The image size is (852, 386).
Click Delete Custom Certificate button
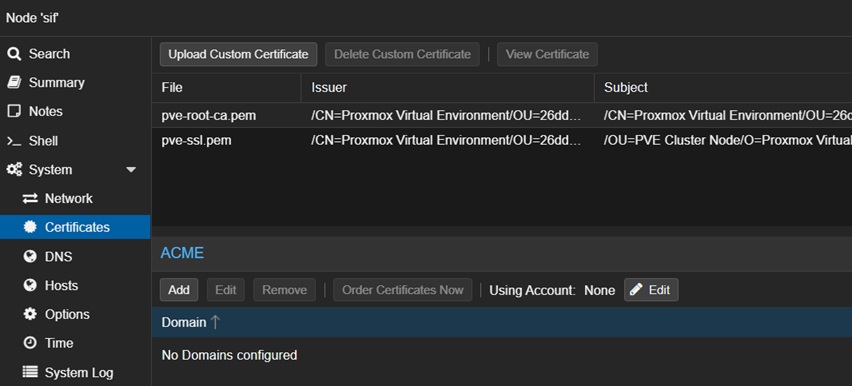pyautogui.click(x=402, y=54)
